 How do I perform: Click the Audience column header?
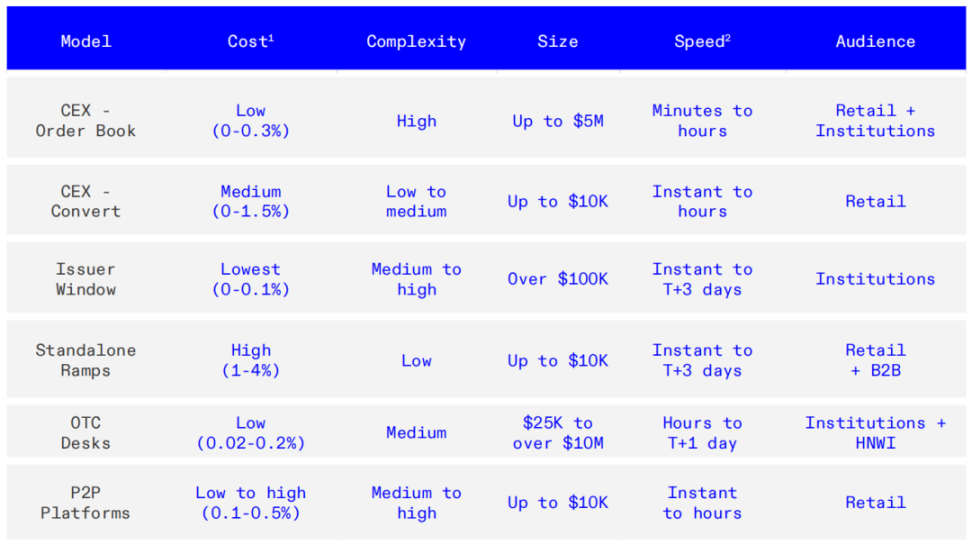875,42
